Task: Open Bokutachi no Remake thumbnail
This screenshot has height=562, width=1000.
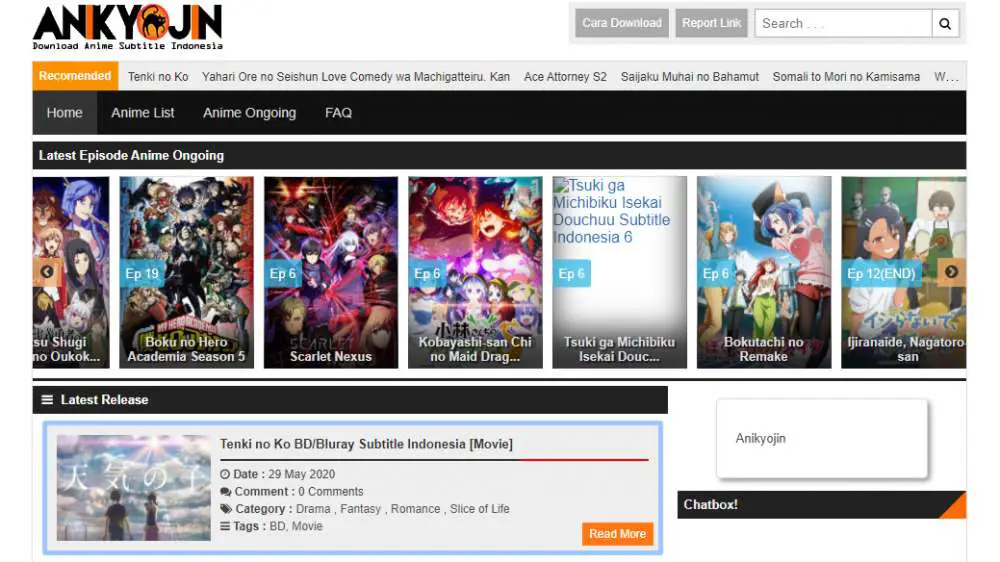Action: tap(764, 272)
